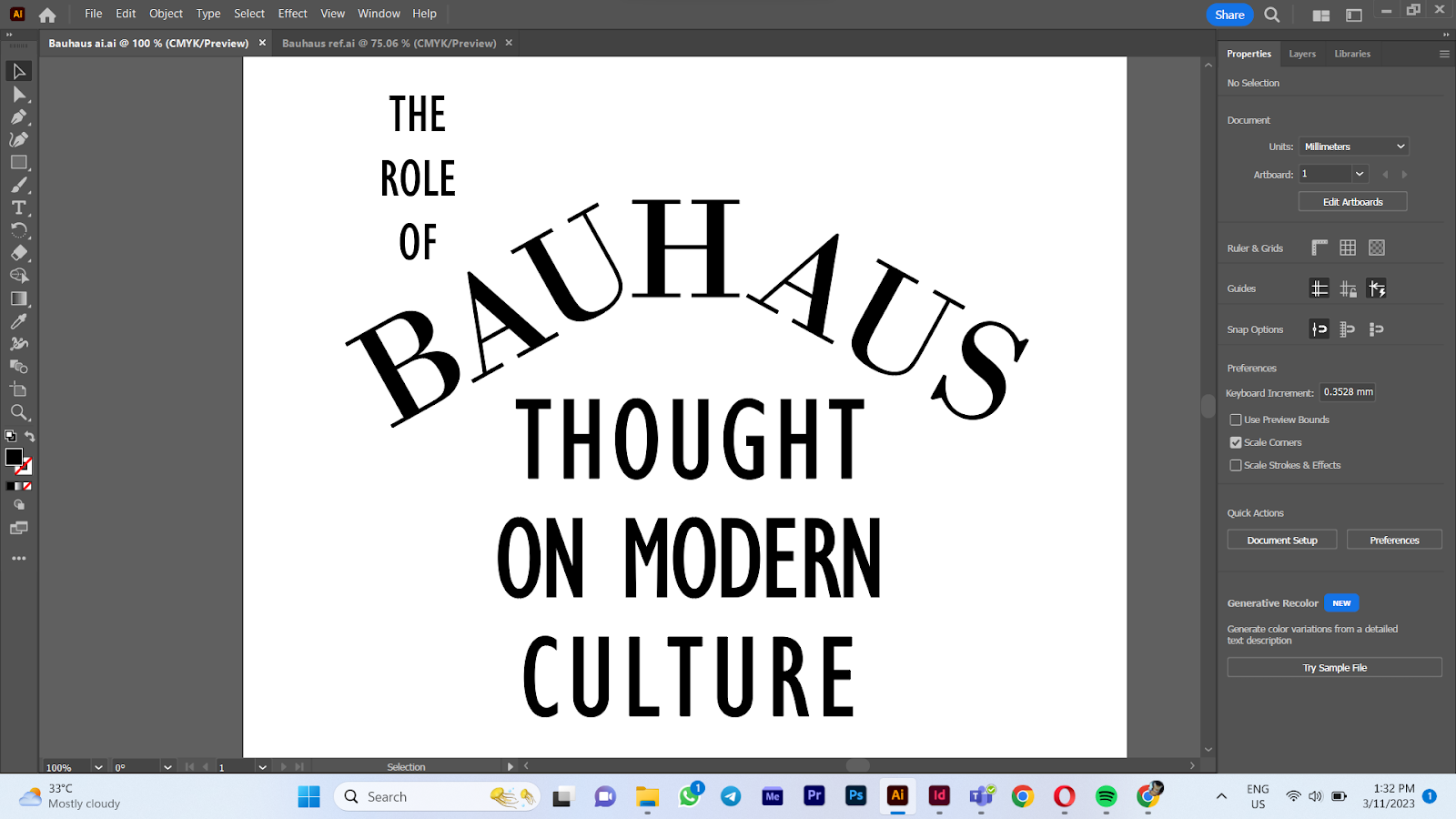
Task: Open artboard navigation dropdown in status bar
Action: [x=262, y=767]
